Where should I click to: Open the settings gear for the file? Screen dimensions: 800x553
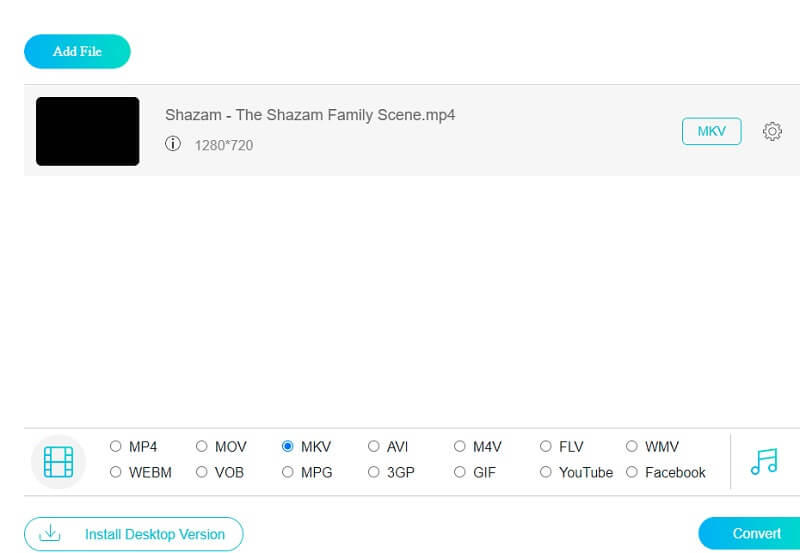(772, 131)
